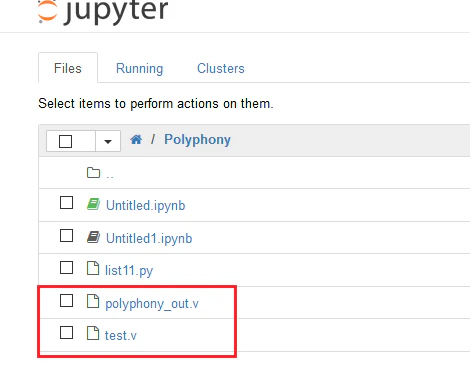Click the gray notebook icon of Untitled1.ipynb
Viewport: 470px width, 372px height.
click(x=93, y=237)
